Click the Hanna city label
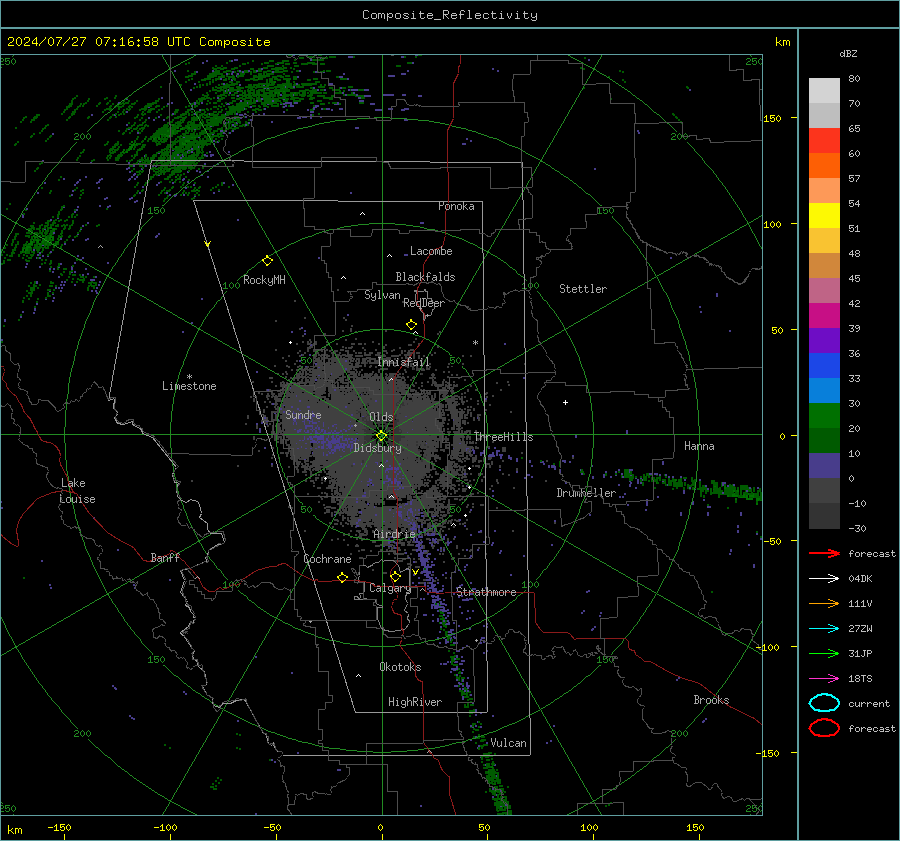Screen dimensions: 900x841 [x=699, y=446]
